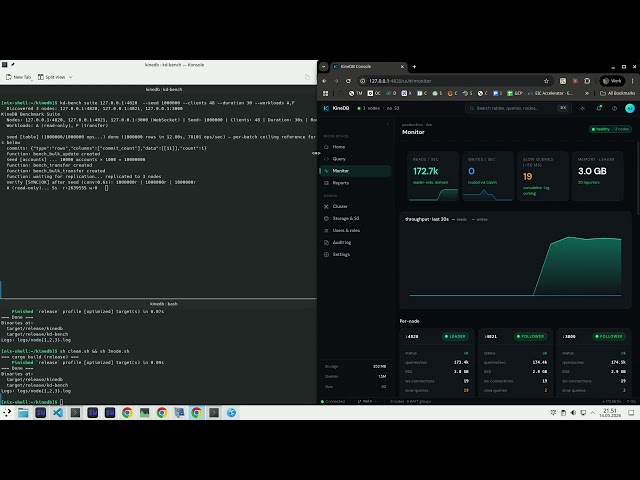Open Chrome three-dot menu
This screenshot has width=640, height=480.
[x=632, y=81]
